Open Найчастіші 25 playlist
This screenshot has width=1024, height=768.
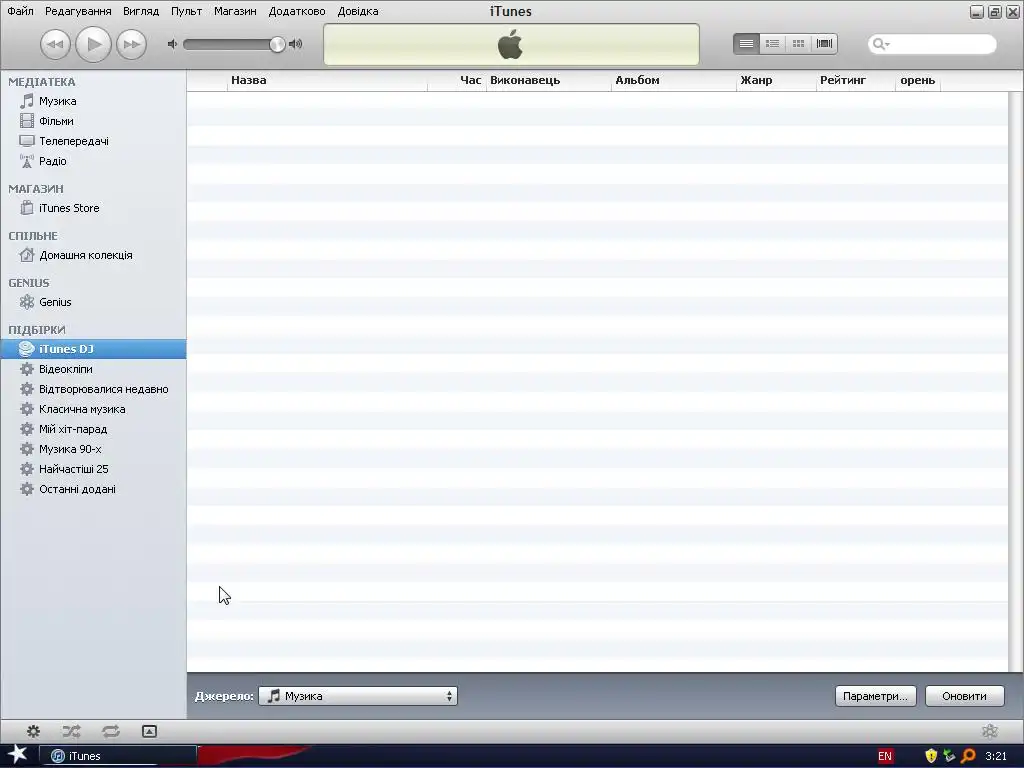[x=93, y=469]
